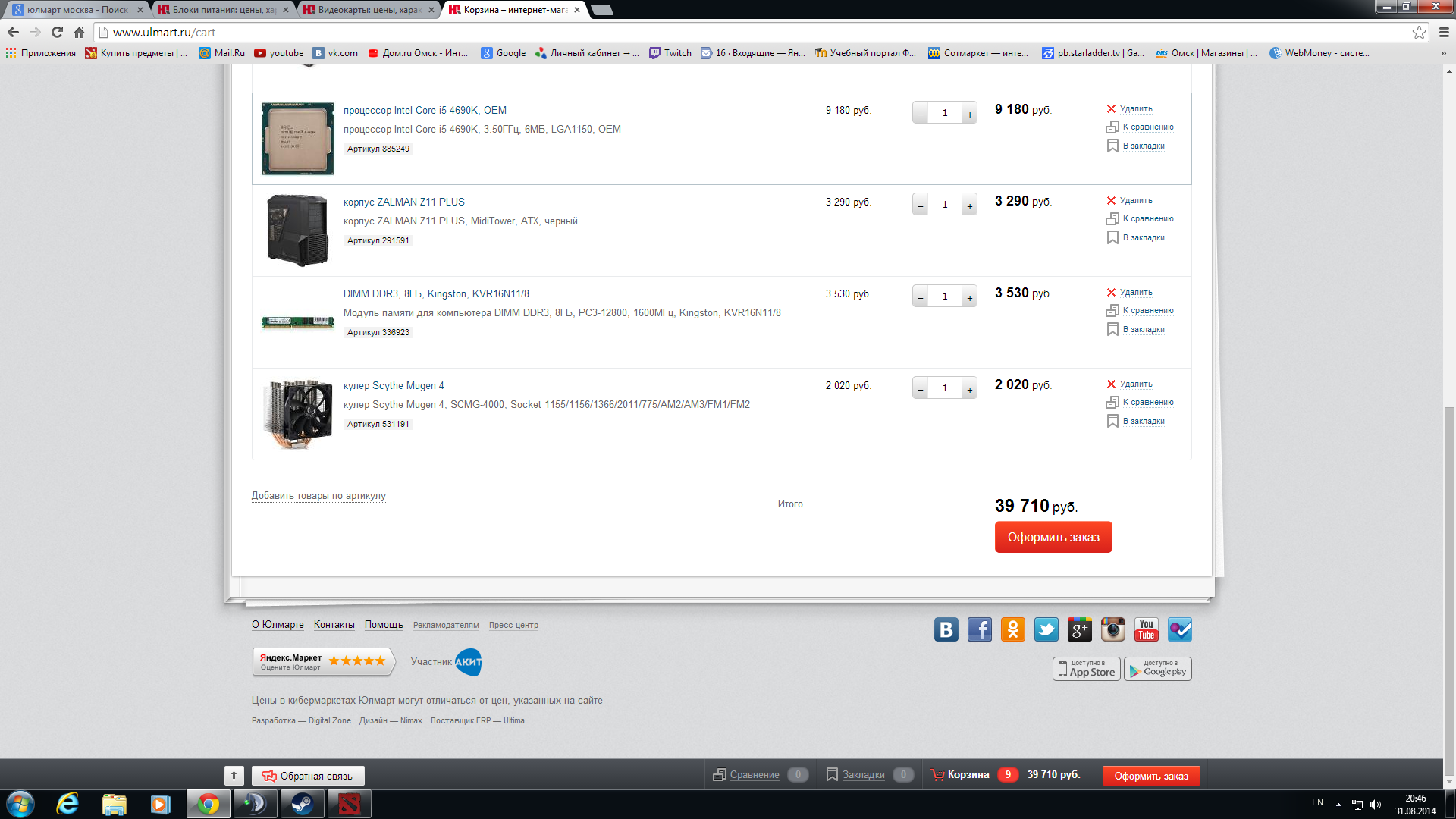Click the page vertical scrollbar thumb
The width and height of the screenshot is (1456, 819).
click(1449, 591)
